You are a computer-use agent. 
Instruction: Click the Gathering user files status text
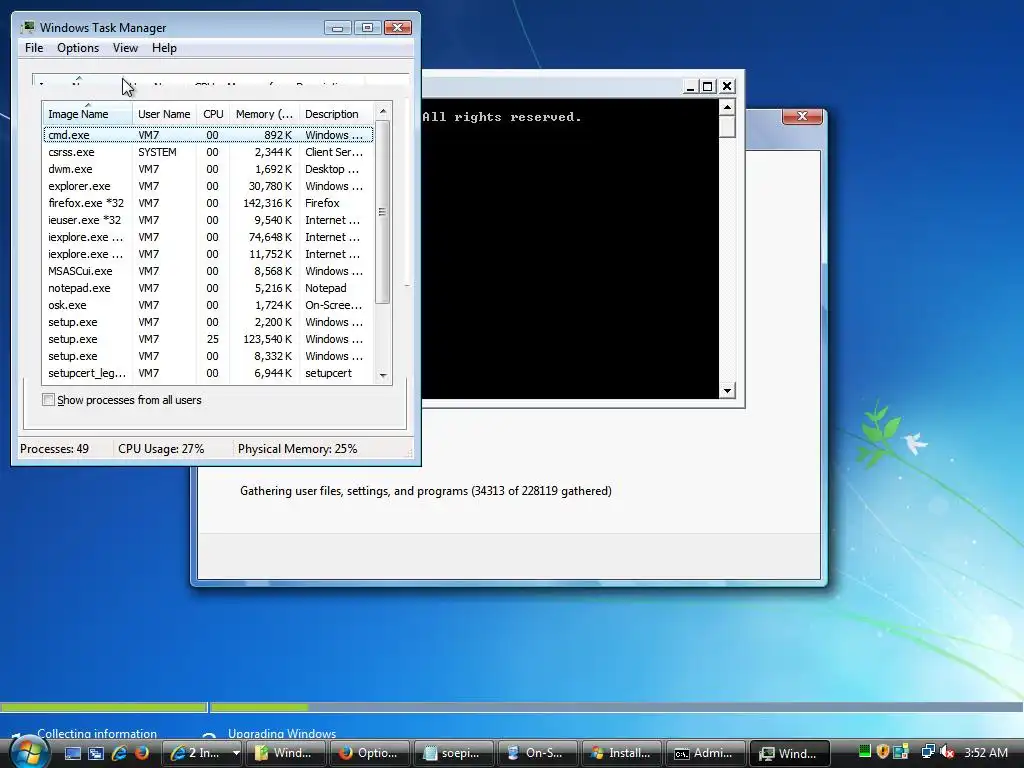tap(426, 491)
